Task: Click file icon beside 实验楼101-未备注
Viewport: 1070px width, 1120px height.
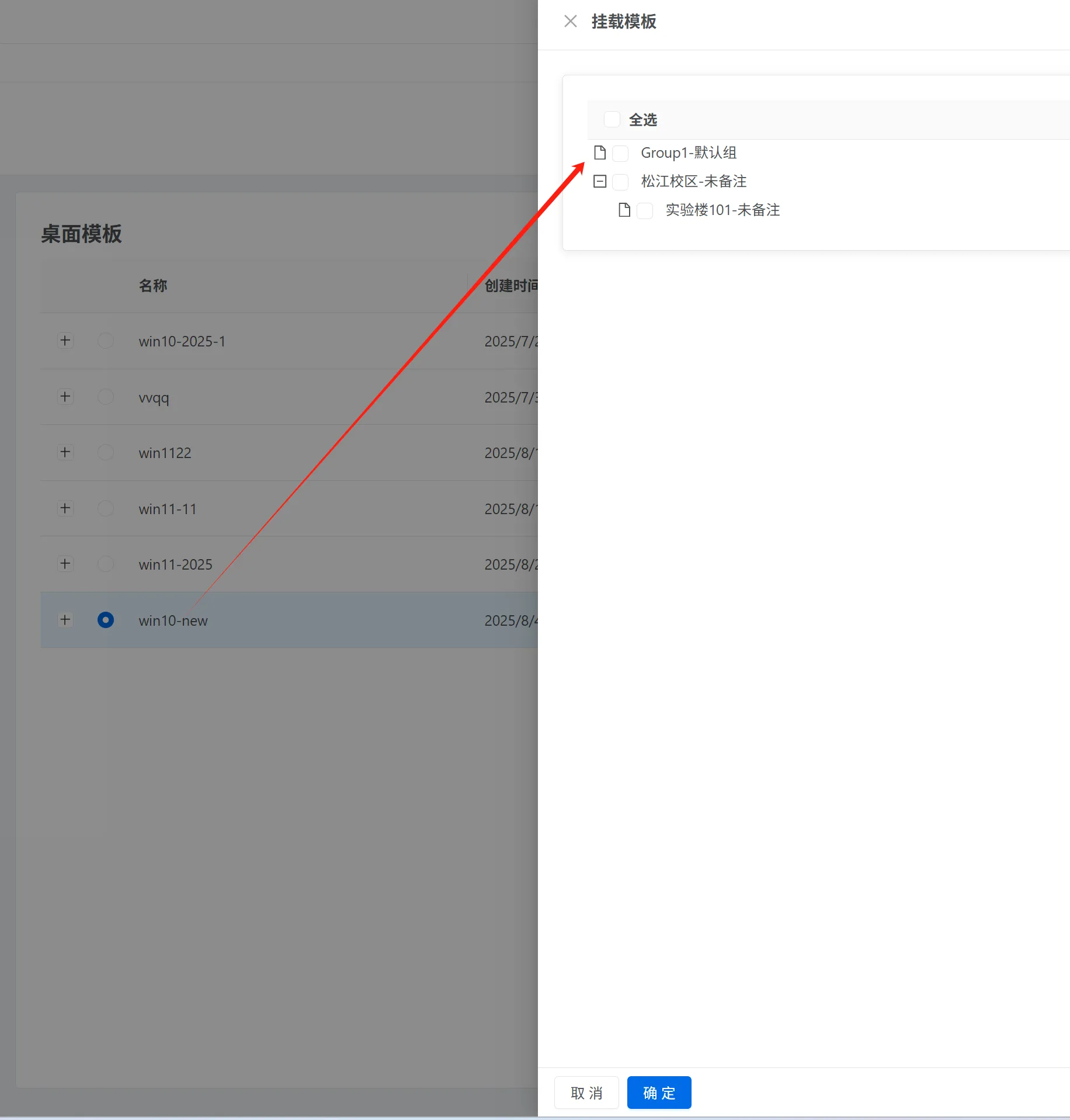Action: [624, 210]
